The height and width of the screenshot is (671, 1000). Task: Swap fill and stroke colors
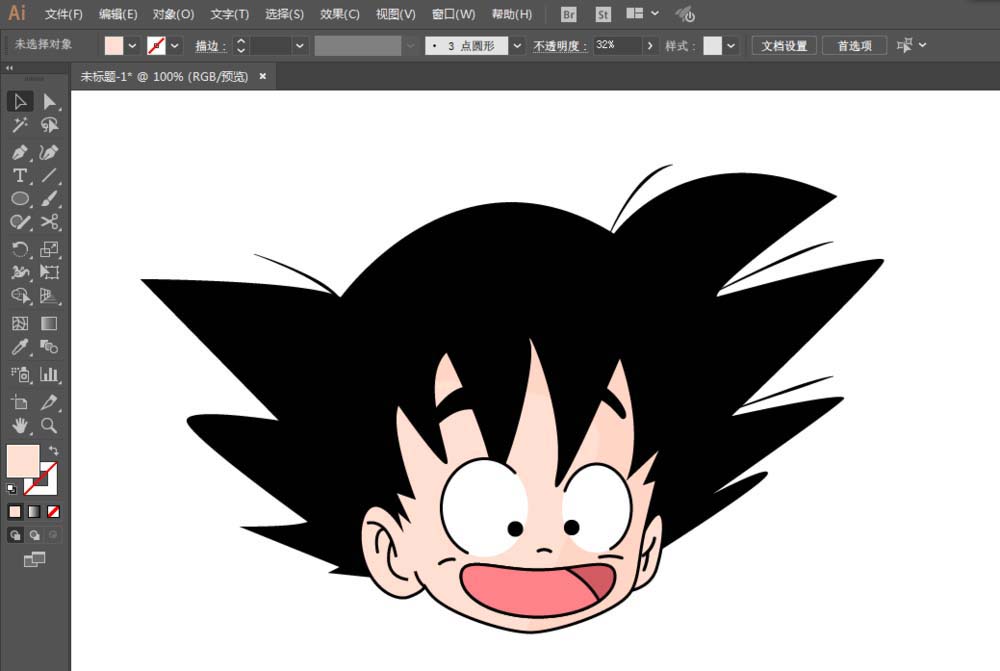click(54, 450)
